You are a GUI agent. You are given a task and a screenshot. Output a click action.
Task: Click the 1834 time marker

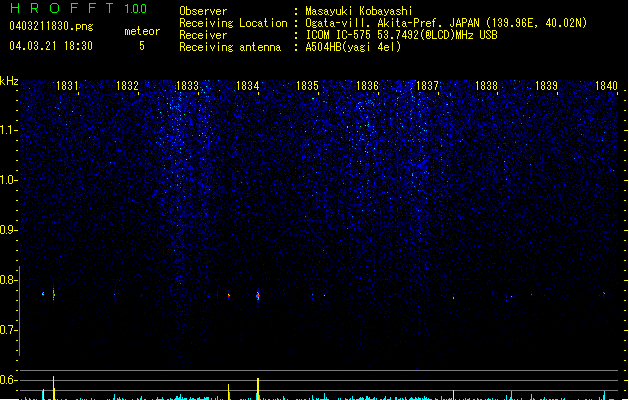point(248,86)
